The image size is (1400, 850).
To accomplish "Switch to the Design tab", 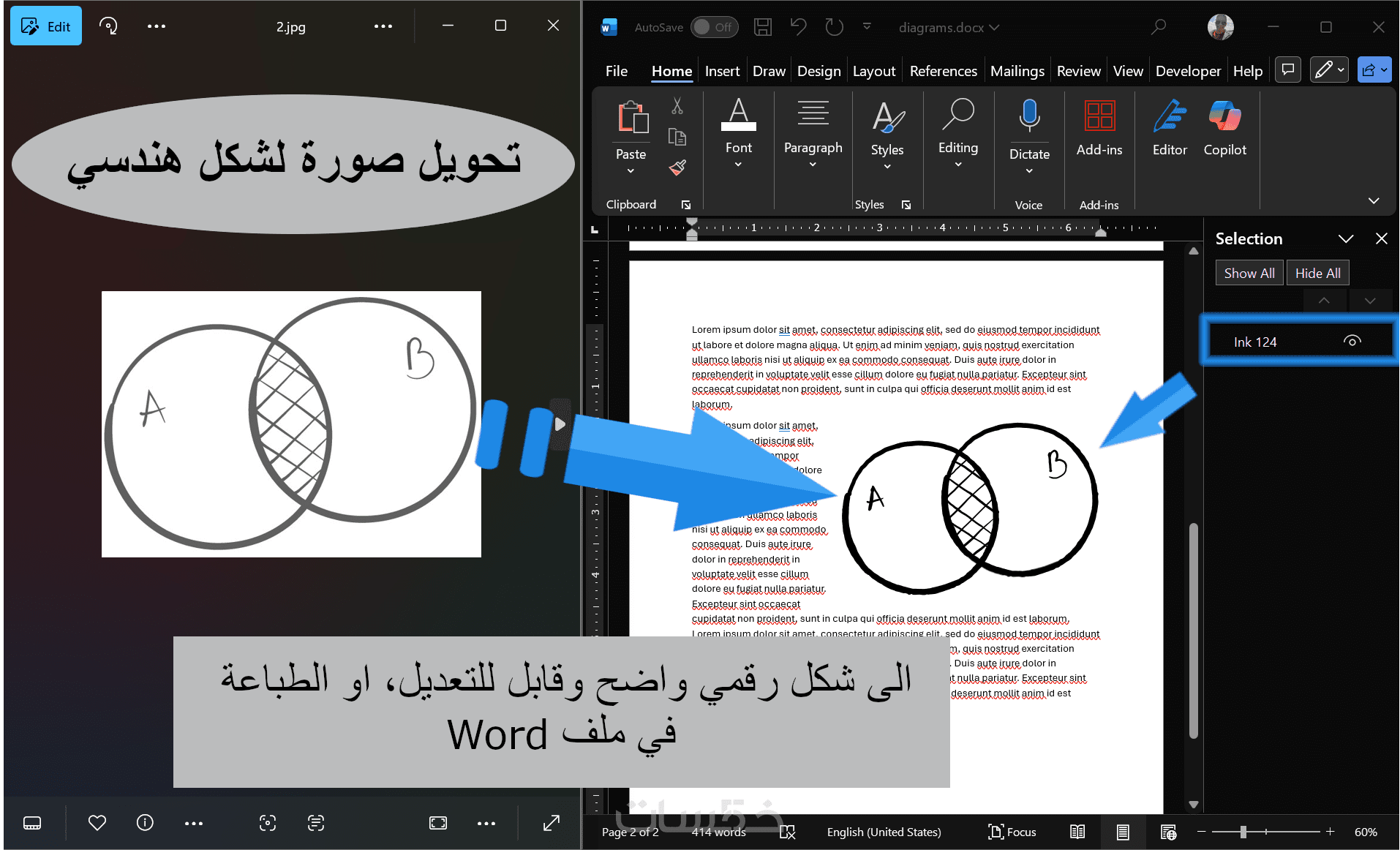I will coord(818,71).
